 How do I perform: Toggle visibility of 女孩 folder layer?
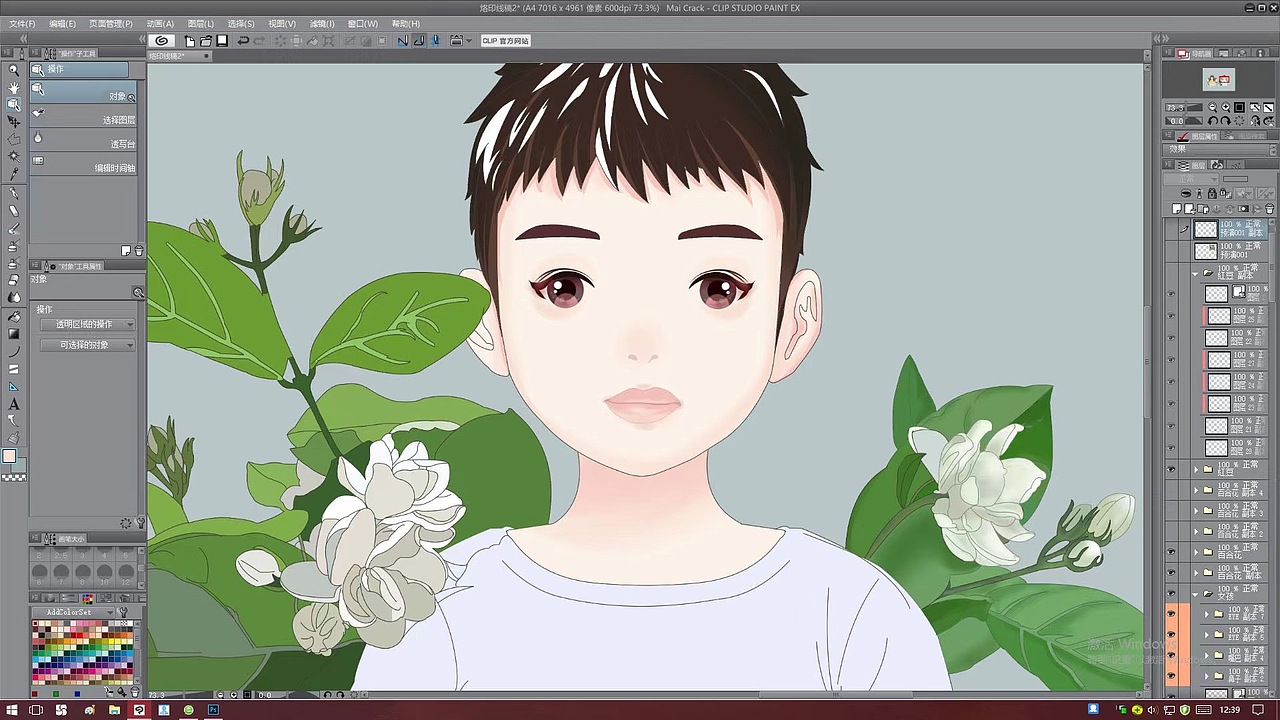(1172, 593)
